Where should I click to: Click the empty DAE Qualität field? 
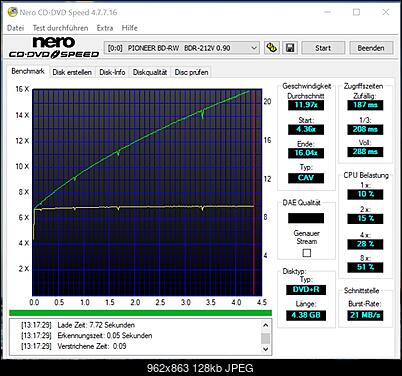(x=306, y=218)
